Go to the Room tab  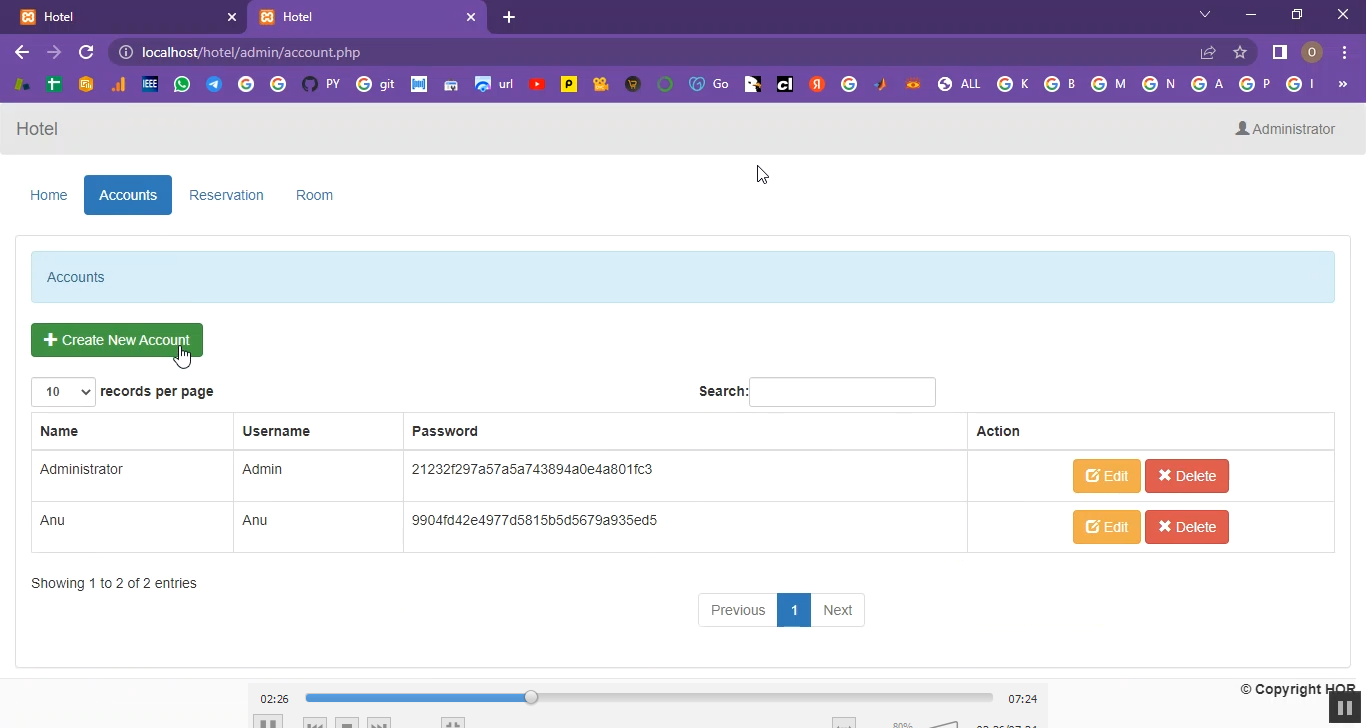tap(314, 195)
